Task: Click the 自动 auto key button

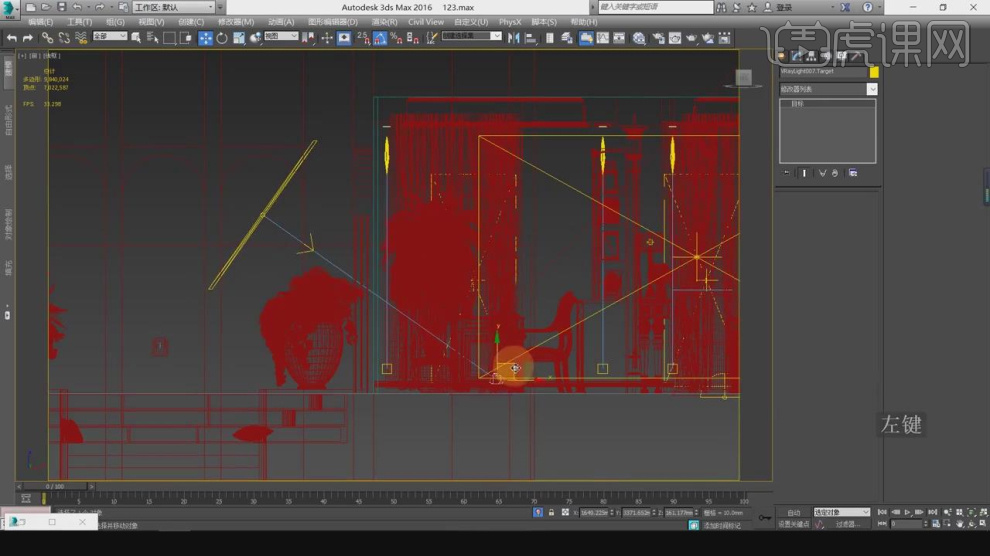Action: [x=794, y=512]
